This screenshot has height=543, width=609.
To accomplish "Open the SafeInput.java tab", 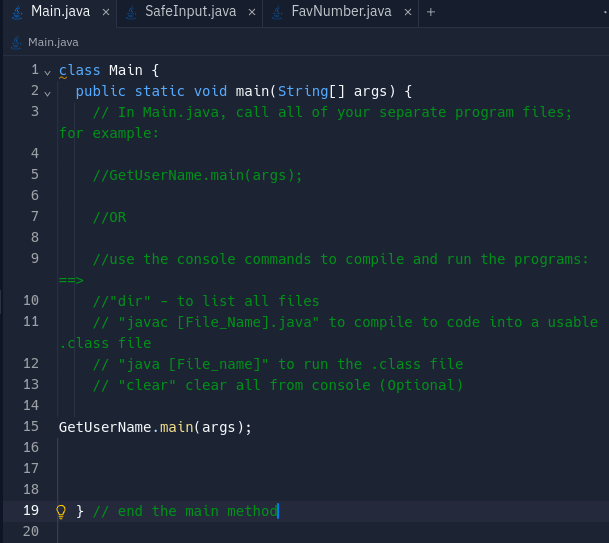I will click(190, 12).
